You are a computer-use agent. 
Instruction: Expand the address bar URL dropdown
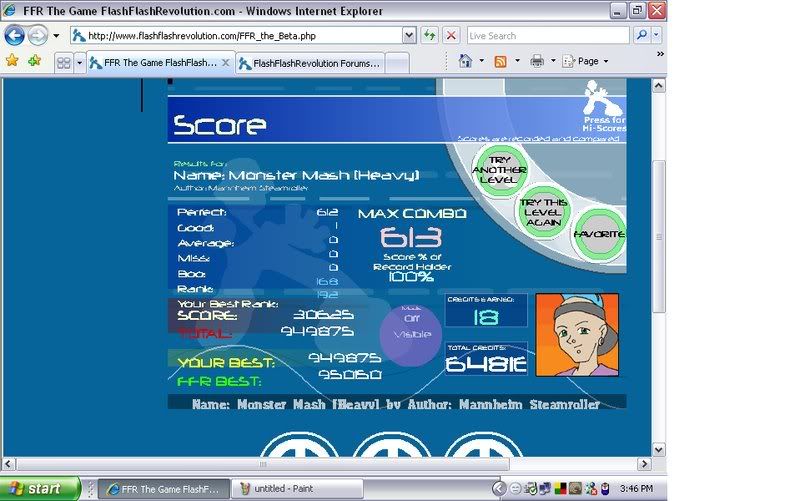tap(409, 35)
